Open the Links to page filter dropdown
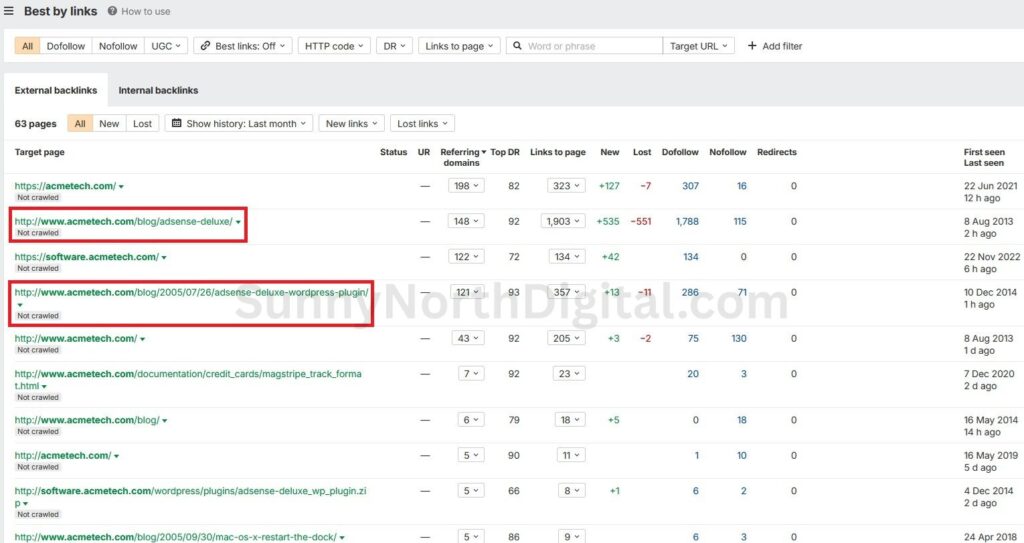The height and width of the screenshot is (543, 1024). click(x=459, y=46)
